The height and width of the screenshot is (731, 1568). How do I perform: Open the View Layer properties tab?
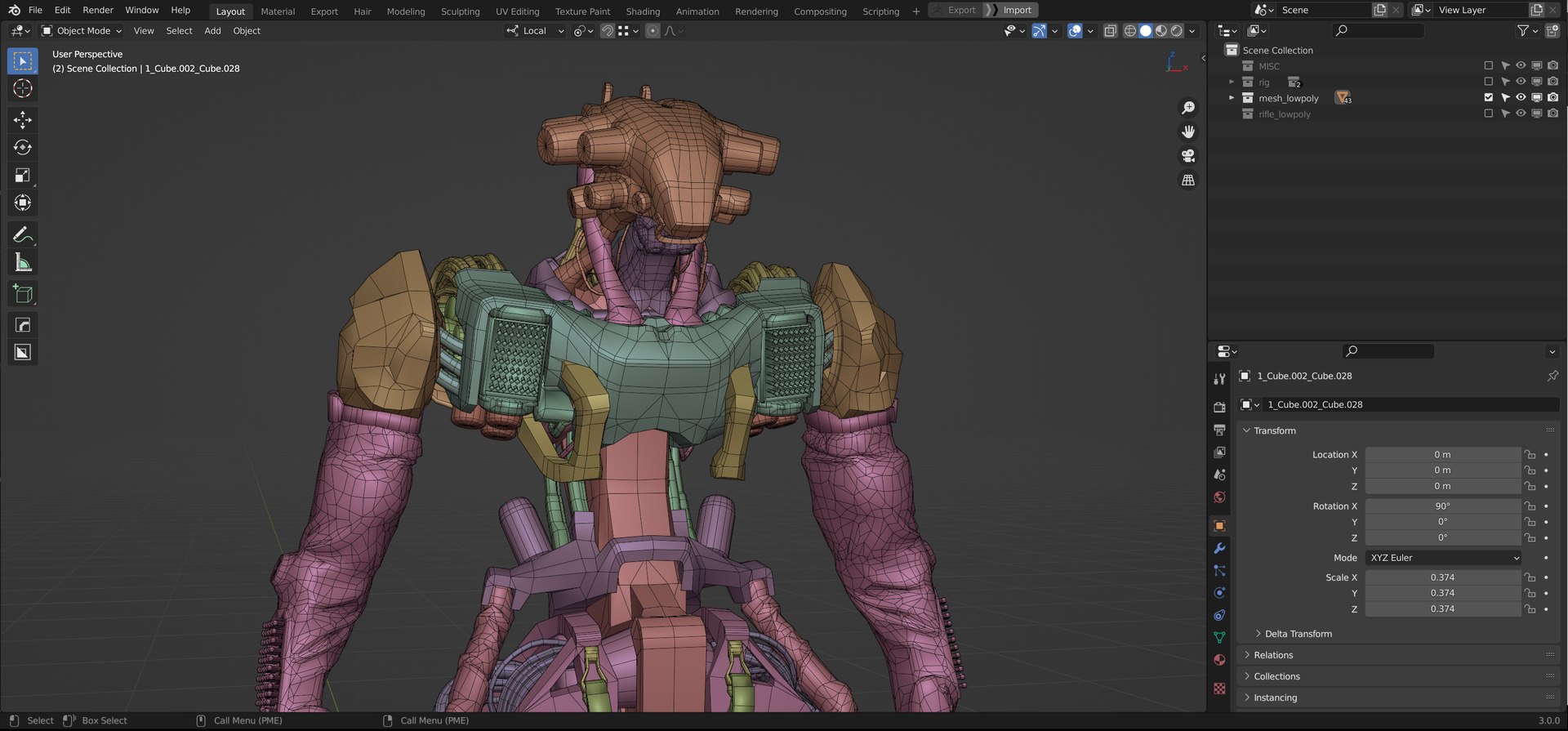[x=1219, y=452]
